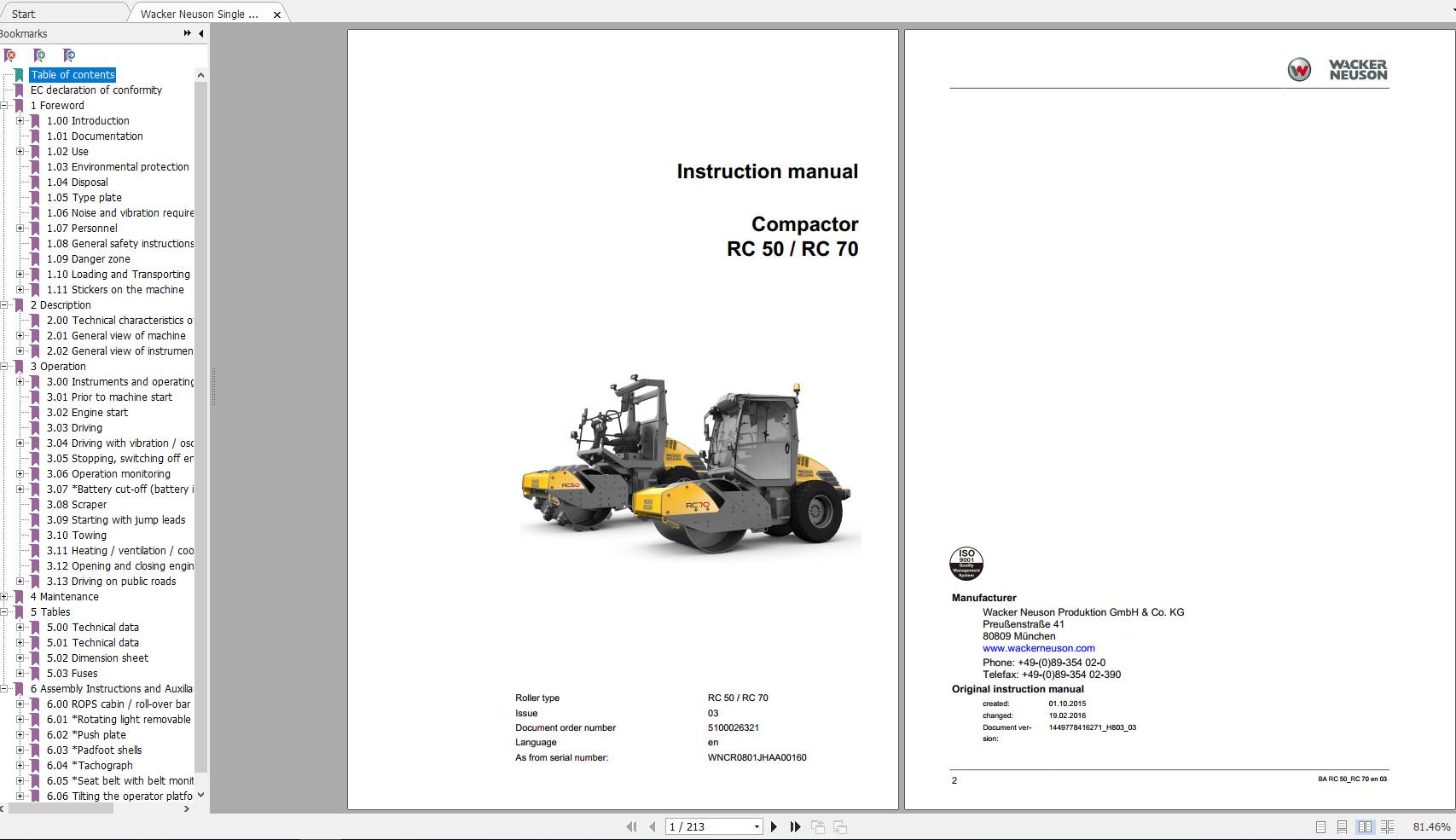Expand the 1.00 Introduction bookmark

click(20, 121)
